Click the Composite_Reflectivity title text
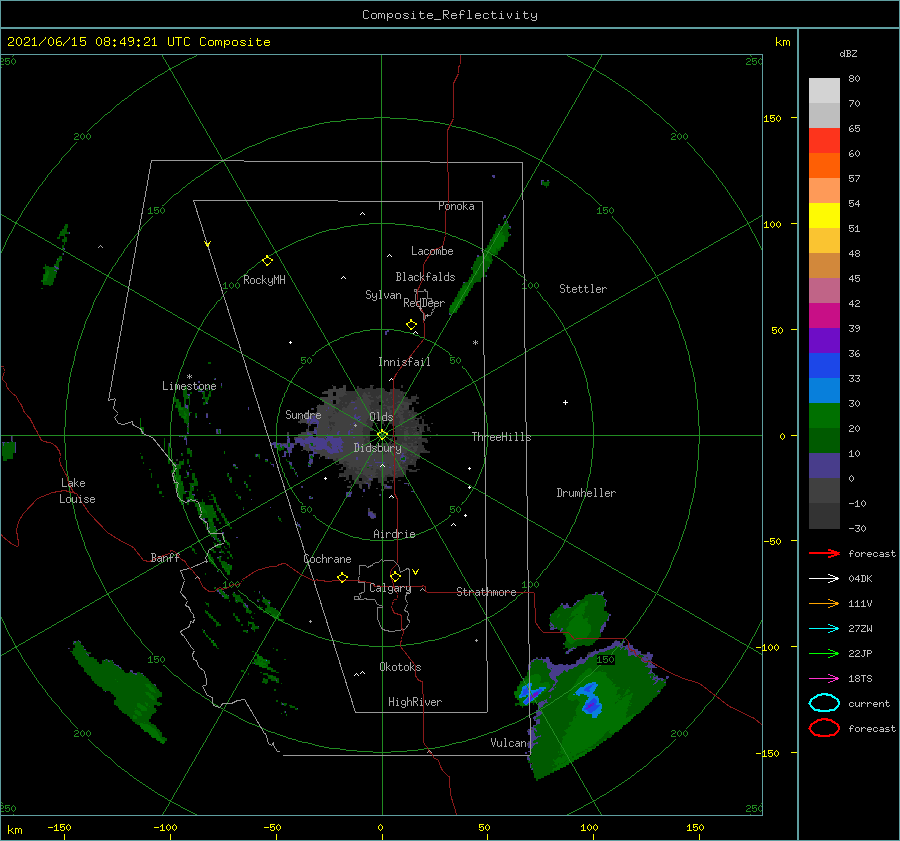The height and width of the screenshot is (841, 900). point(450,15)
